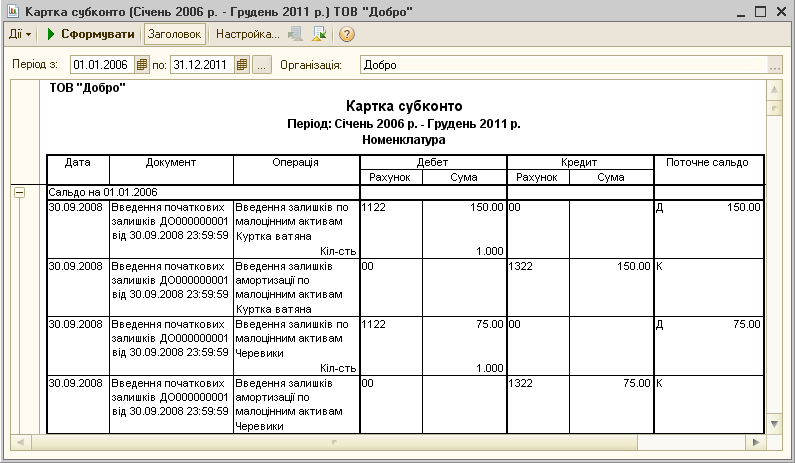795x463 pixels.
Task: Maximize the Картка субконто window
Action: (761, 11)
